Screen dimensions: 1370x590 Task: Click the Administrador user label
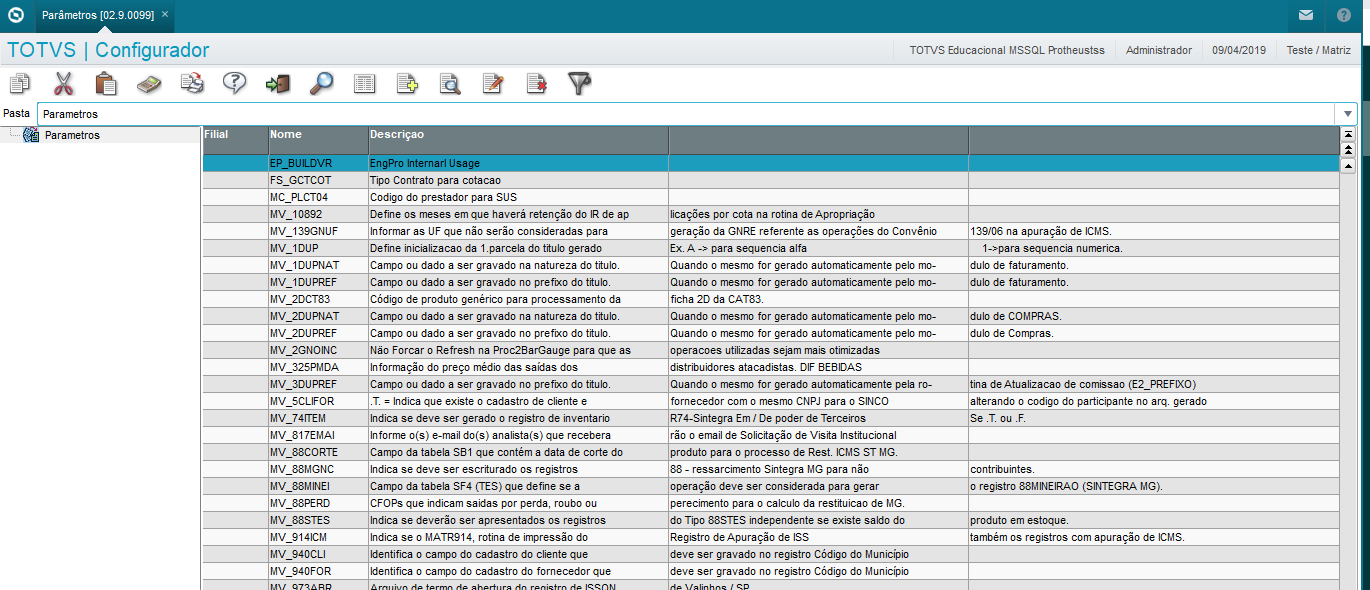[x=1159, y=50]
